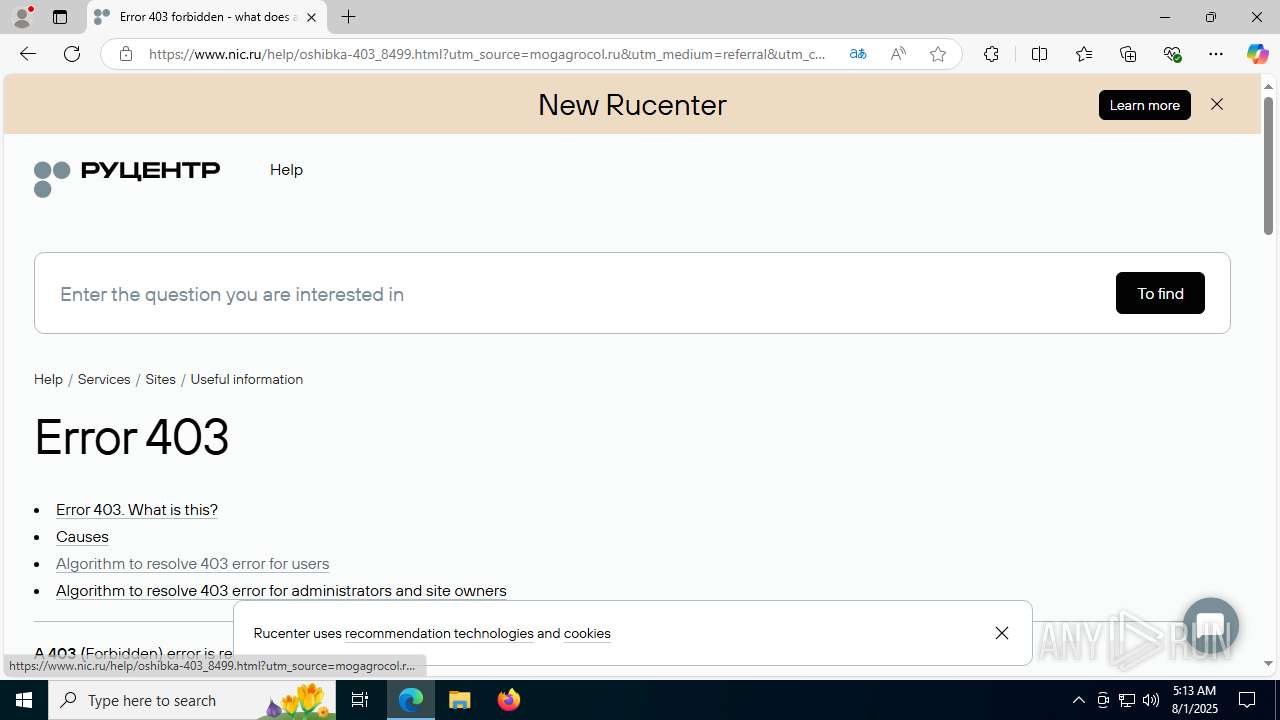Open the cookies policy link
1280x720 pixels.
pyautogui.click(x=587, y=633)
